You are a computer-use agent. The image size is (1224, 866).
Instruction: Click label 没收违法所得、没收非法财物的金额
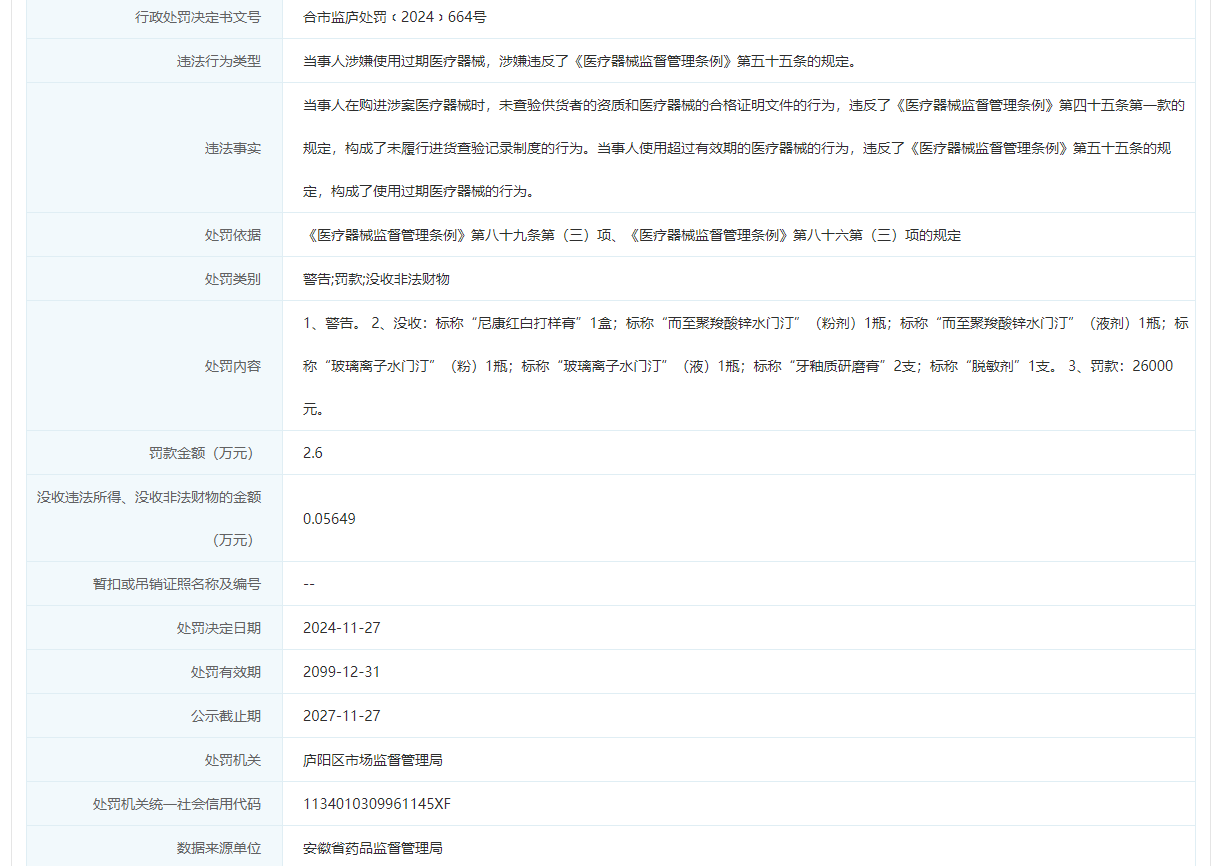pyautogui.click(x=149, y=497)
